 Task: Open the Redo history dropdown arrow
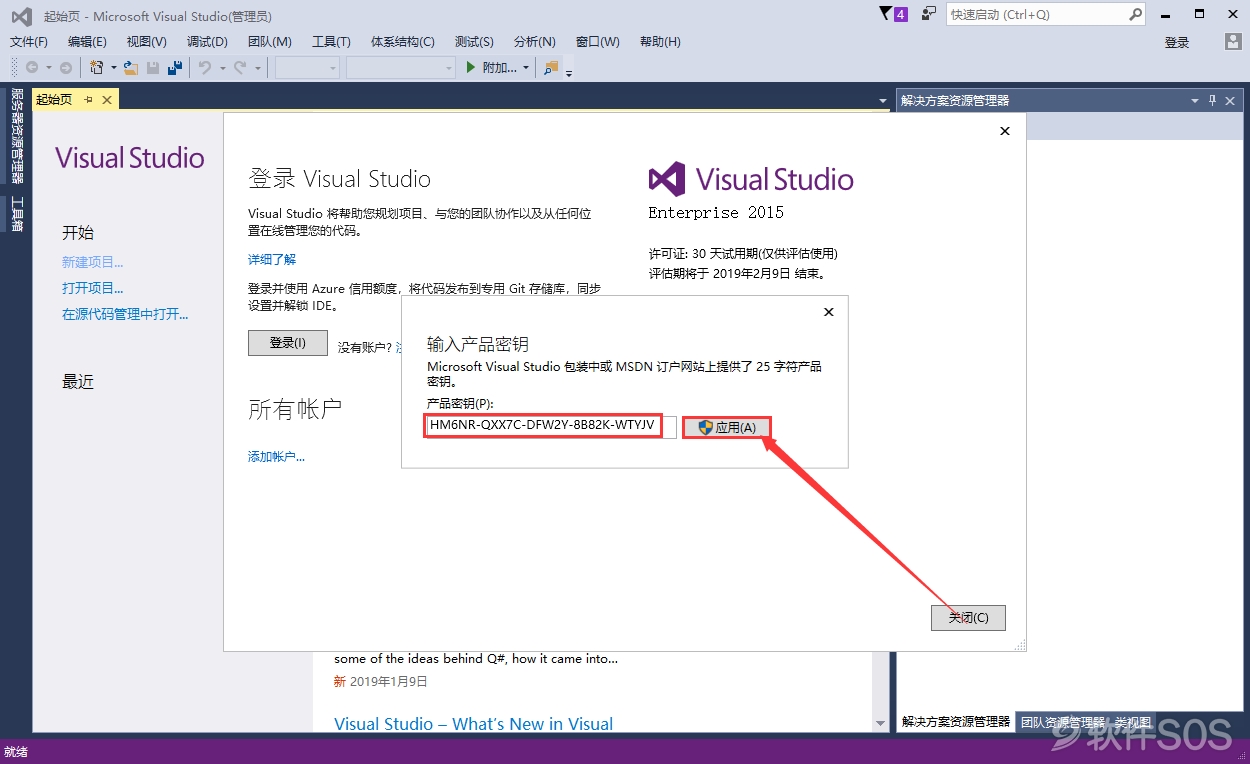(x=257, y=68)
